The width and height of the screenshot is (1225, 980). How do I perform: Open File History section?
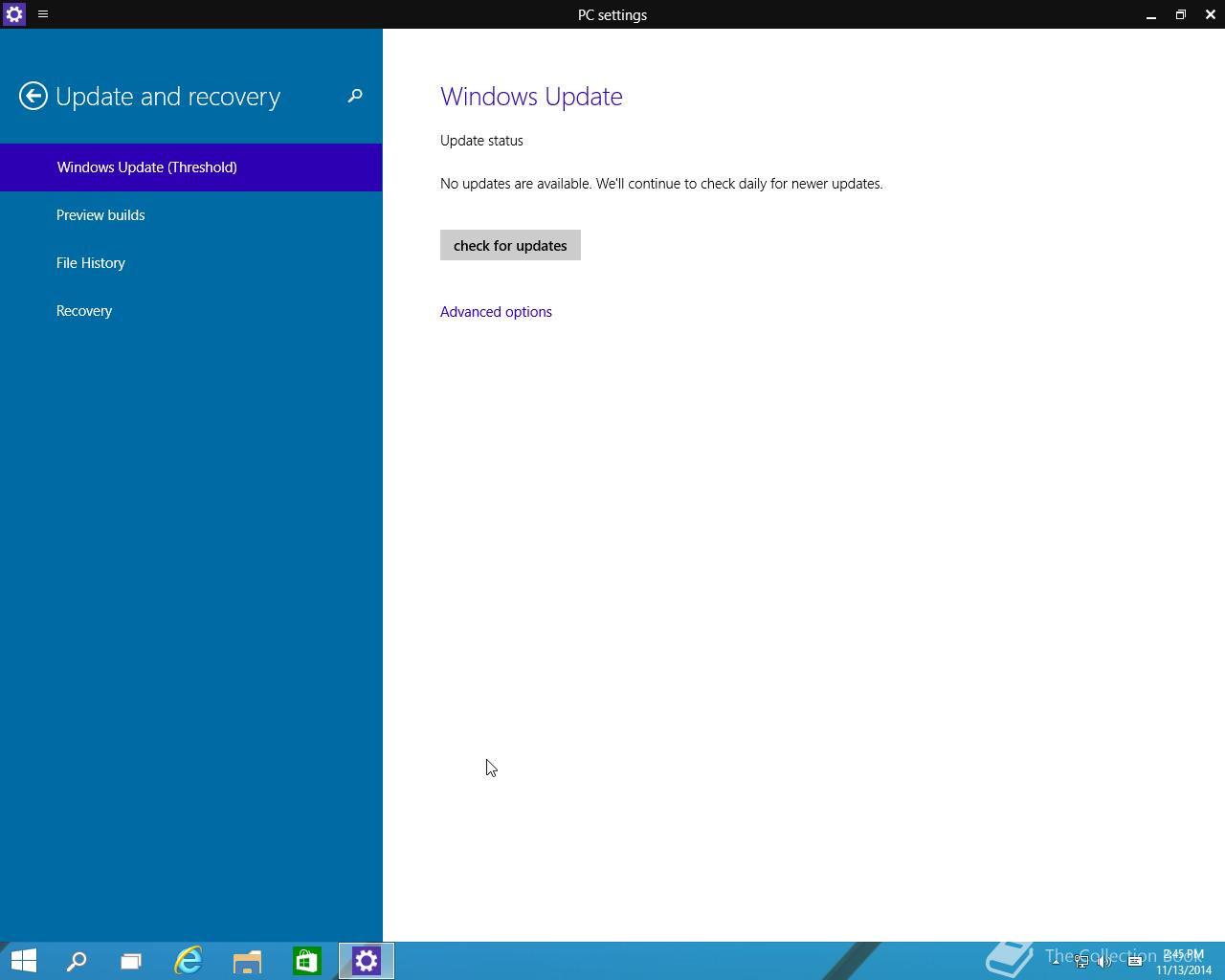click(x=191, y=263)
